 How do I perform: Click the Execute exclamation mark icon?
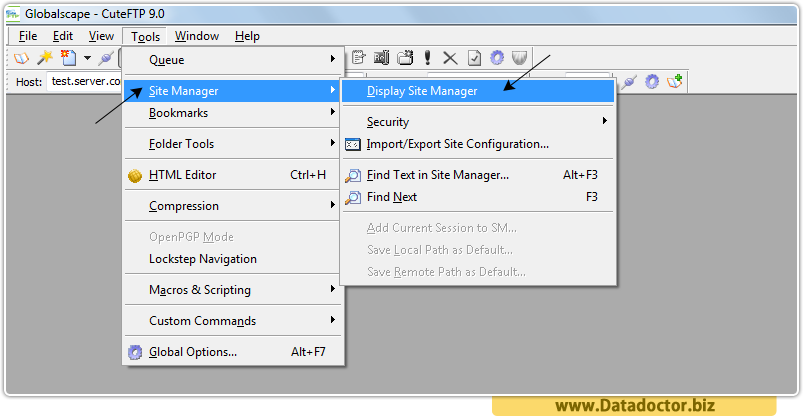click(x=427, y=58)
